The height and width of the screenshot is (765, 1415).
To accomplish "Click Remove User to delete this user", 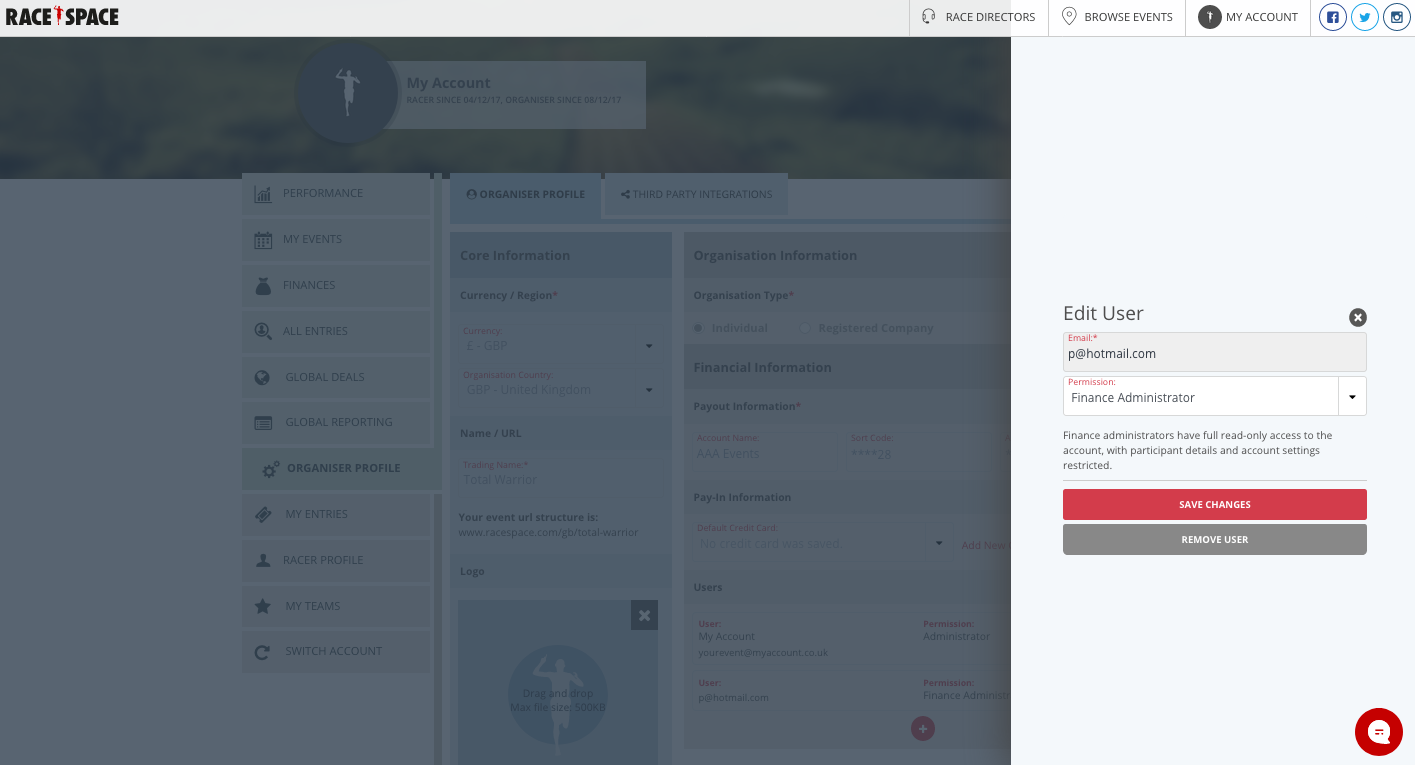I will (1214, 539).
